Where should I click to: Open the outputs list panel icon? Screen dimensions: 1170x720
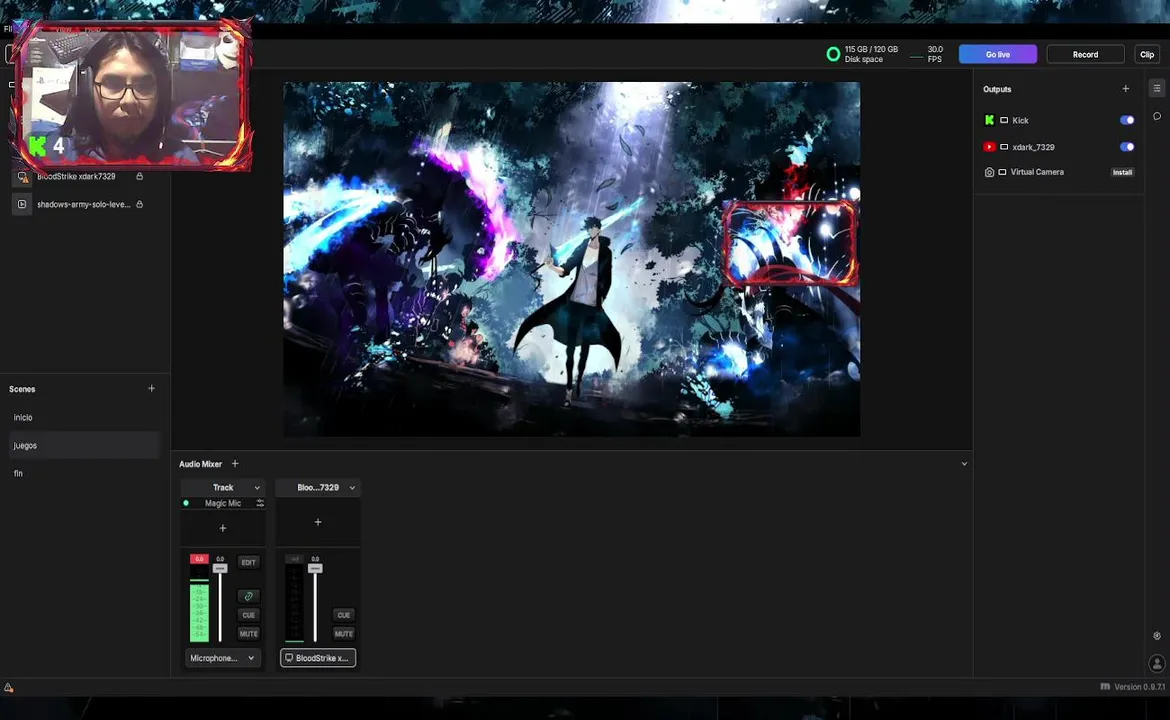tap(1157, 88)
